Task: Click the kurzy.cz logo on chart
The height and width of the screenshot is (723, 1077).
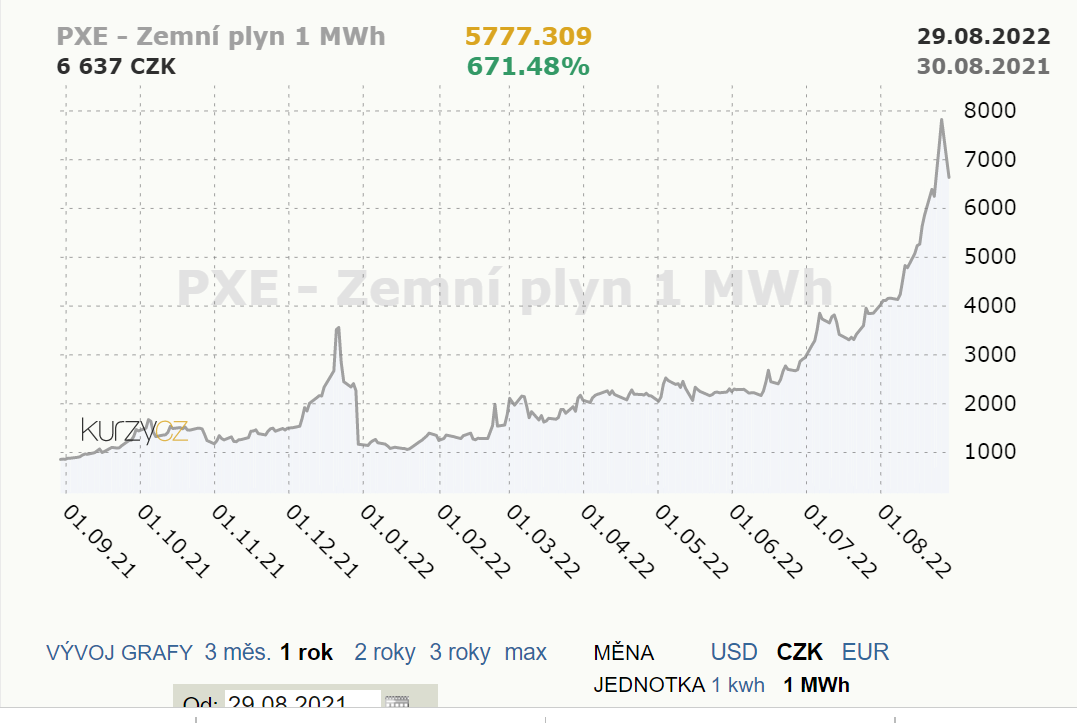Action: coord(134,431)
